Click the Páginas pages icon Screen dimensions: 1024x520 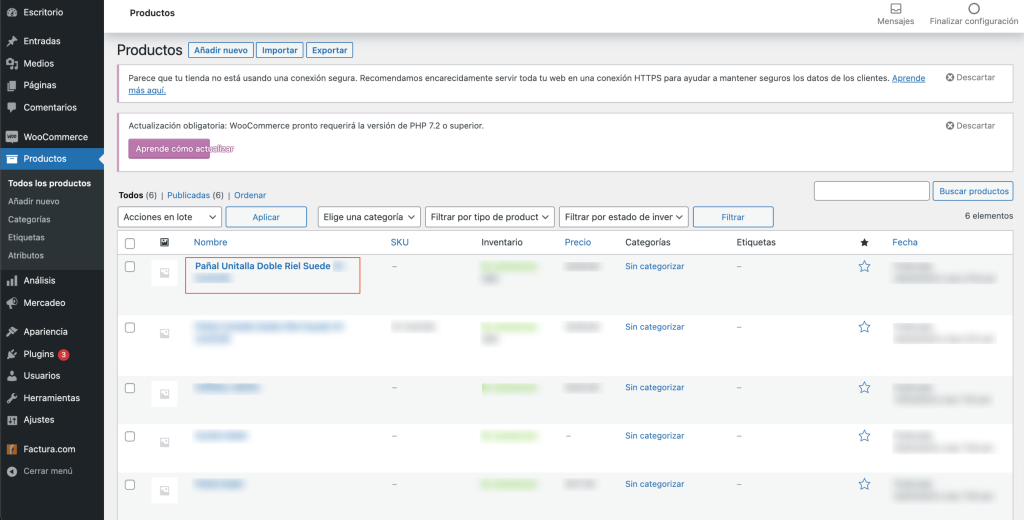tap(12, 86)
